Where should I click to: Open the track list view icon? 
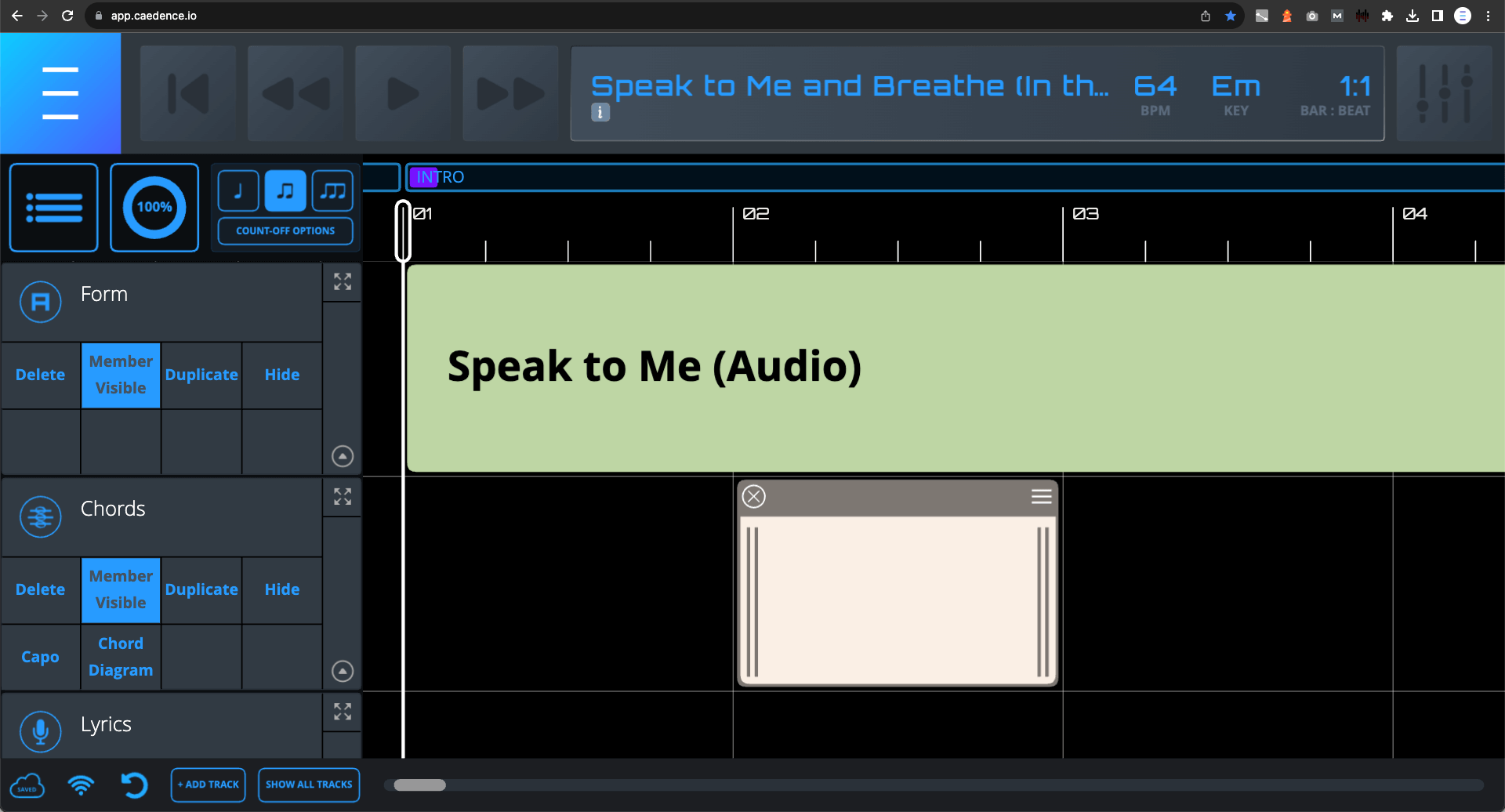point(53,208)
